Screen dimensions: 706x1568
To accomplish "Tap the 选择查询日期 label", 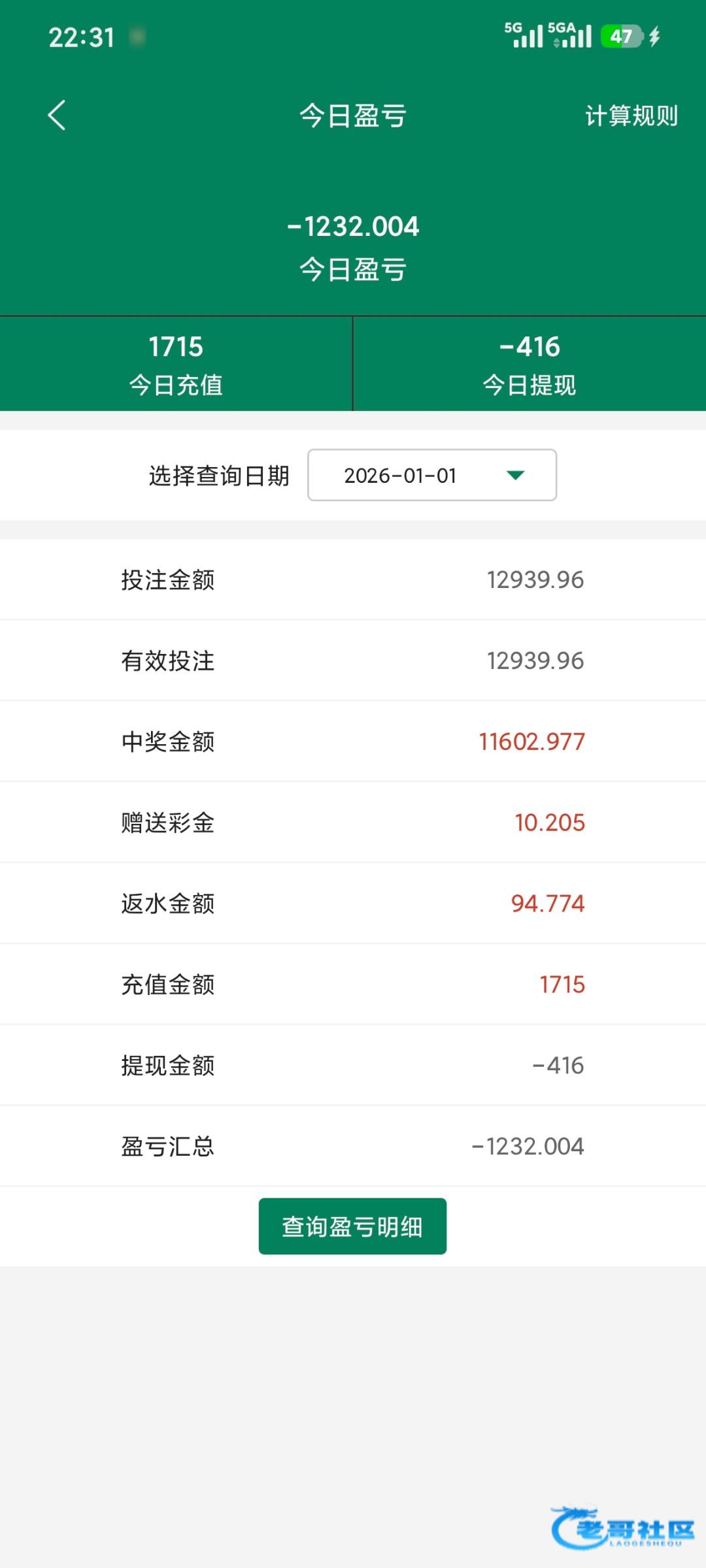I will click(219, 475).
